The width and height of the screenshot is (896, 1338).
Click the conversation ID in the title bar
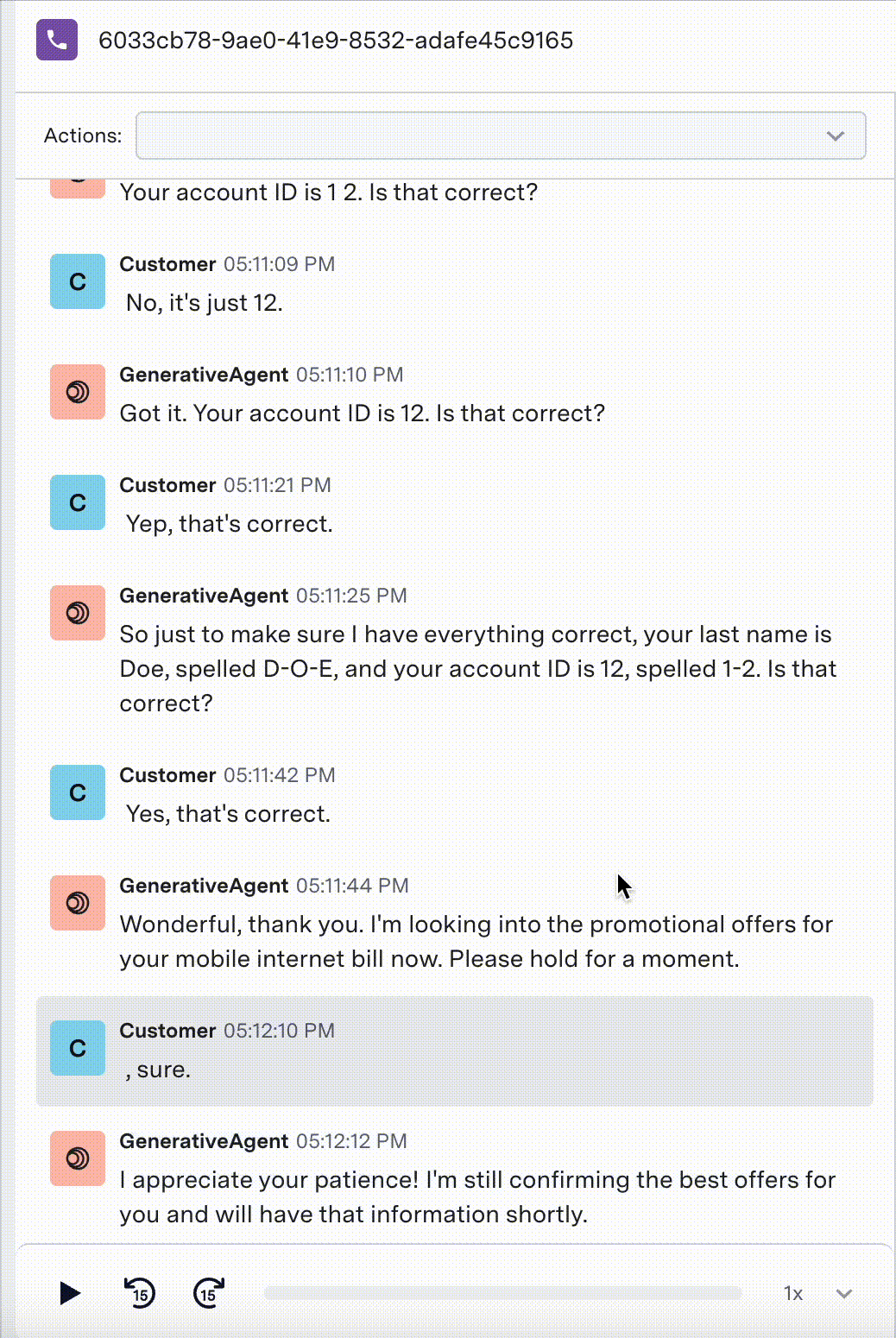336,40
